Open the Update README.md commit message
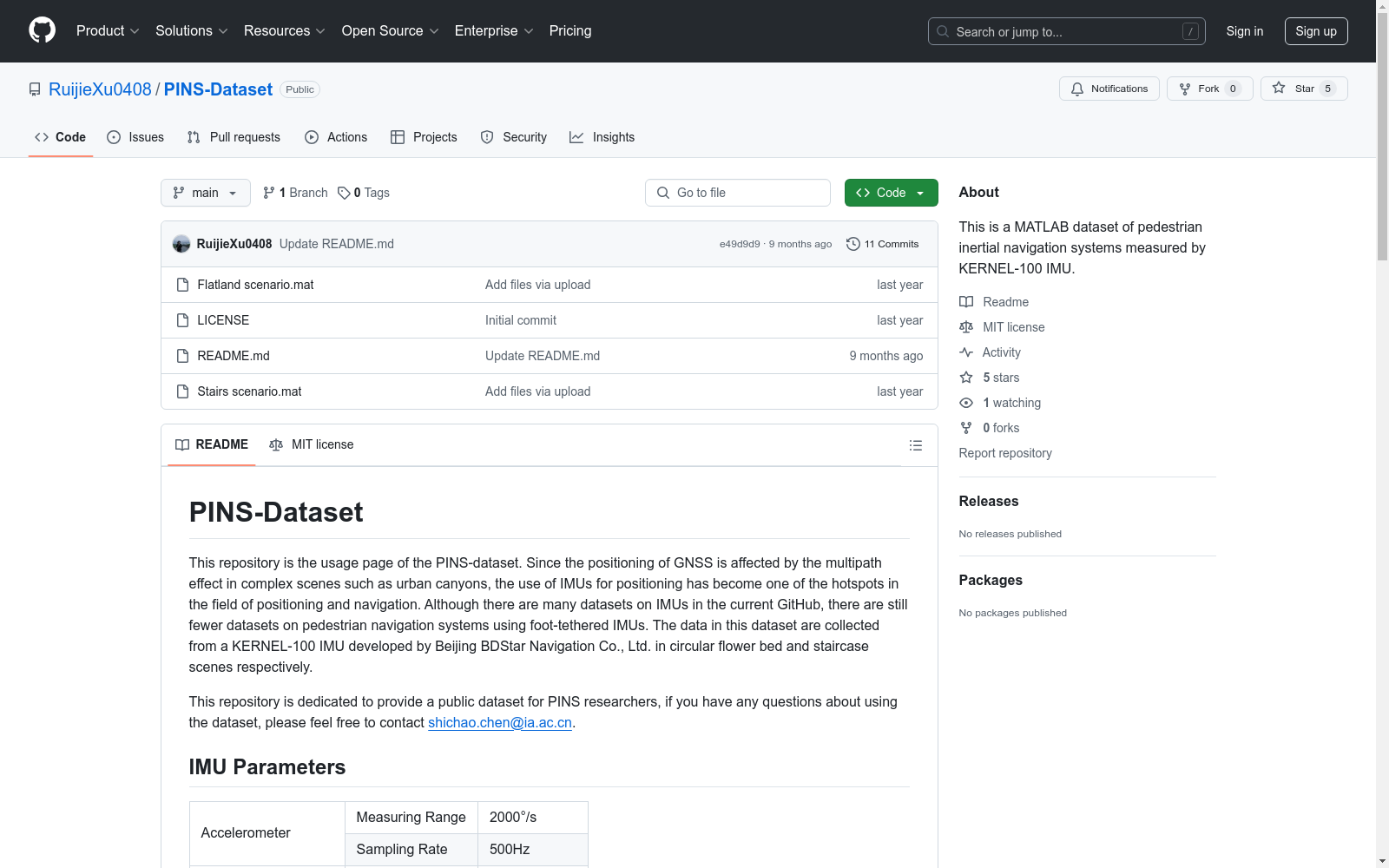The image size is (1389, 868). click(x=337, y=244)
